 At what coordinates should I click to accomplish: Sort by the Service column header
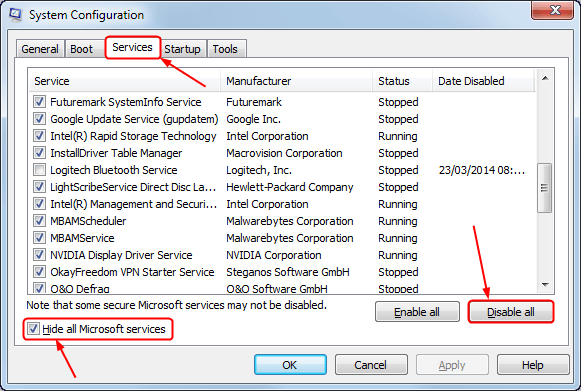124,81
